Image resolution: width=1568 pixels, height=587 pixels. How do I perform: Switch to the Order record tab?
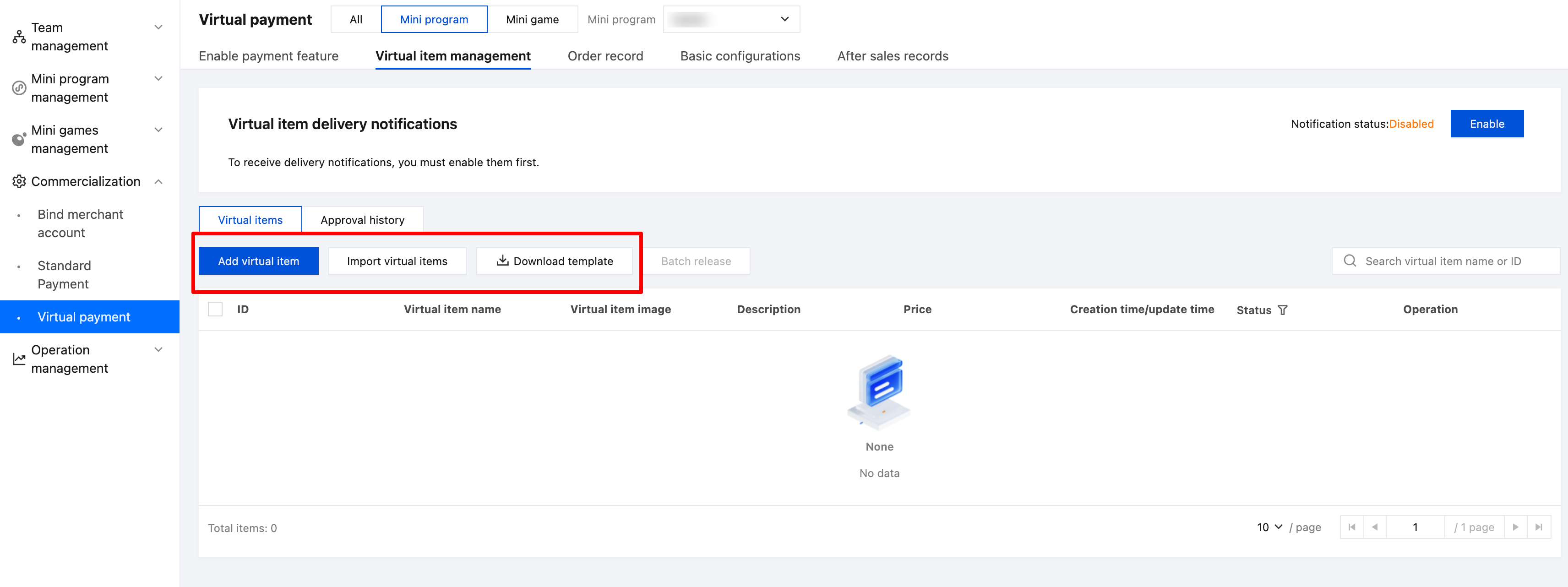tap(605, 56)
